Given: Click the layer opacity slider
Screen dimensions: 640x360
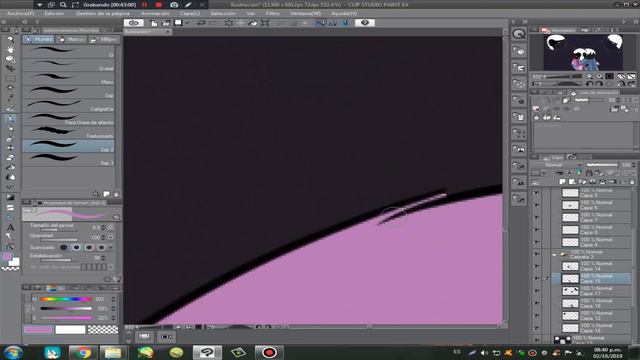Looking at the screenshot, I should (602, 165).
